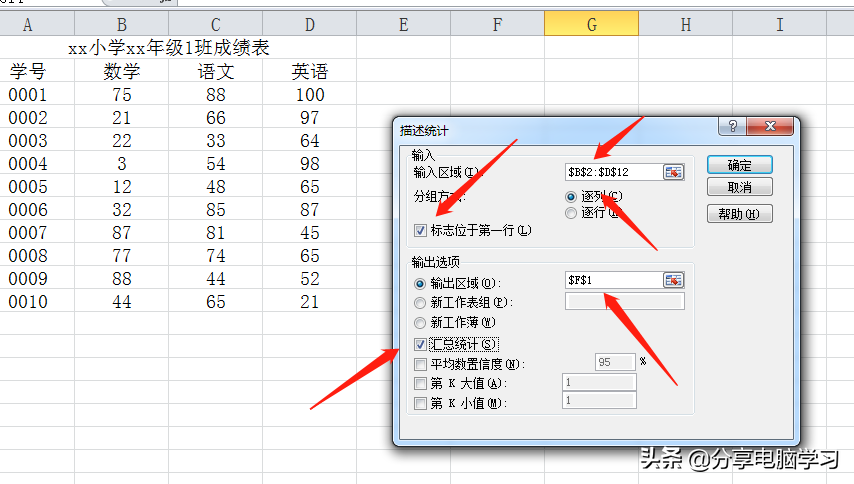854x484 pixels.
Task: Click student ID cell 0001
Action: tap(28, 95)
